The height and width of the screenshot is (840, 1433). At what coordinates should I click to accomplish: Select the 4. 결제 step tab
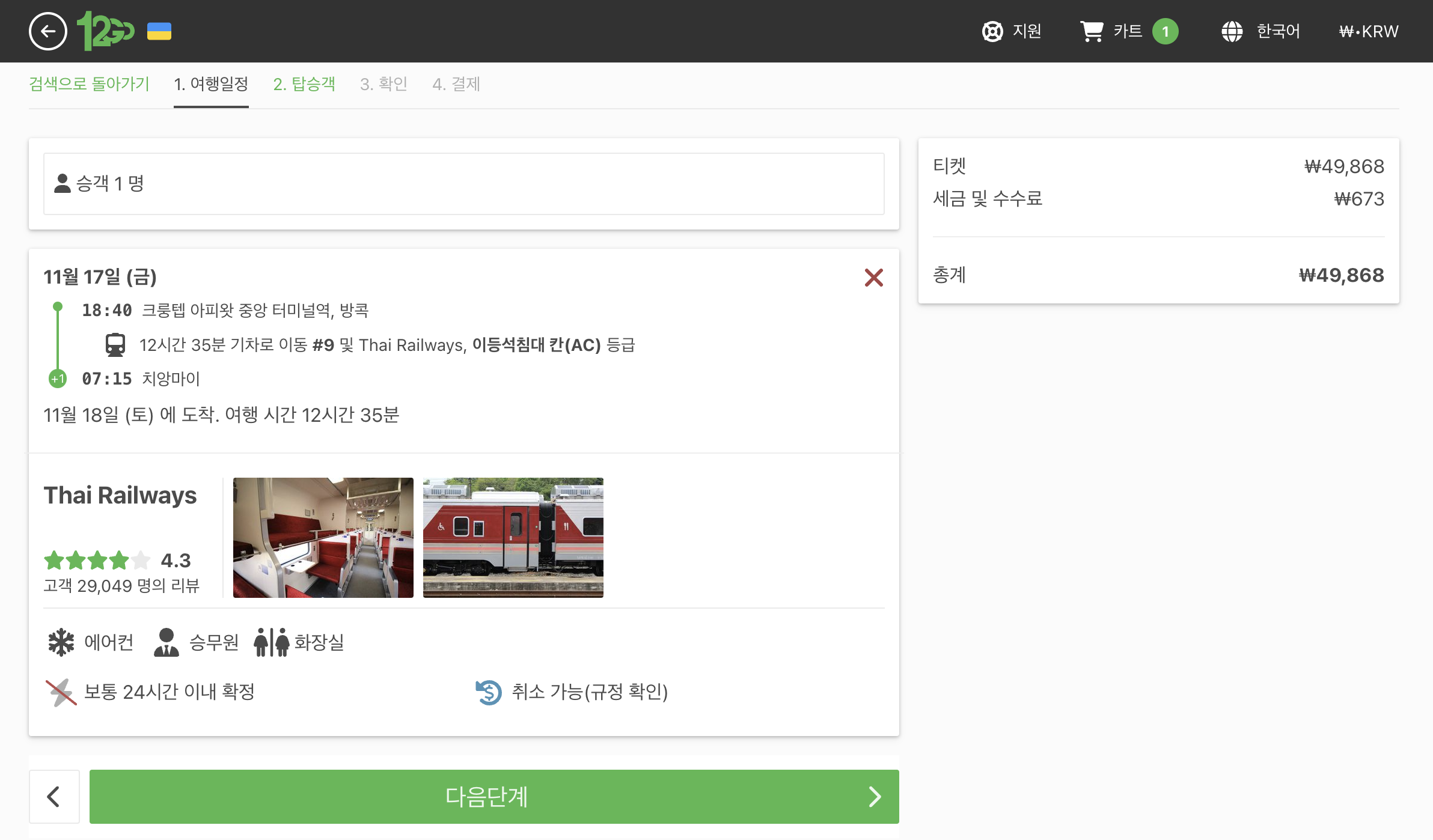click(x=456, y=84)
